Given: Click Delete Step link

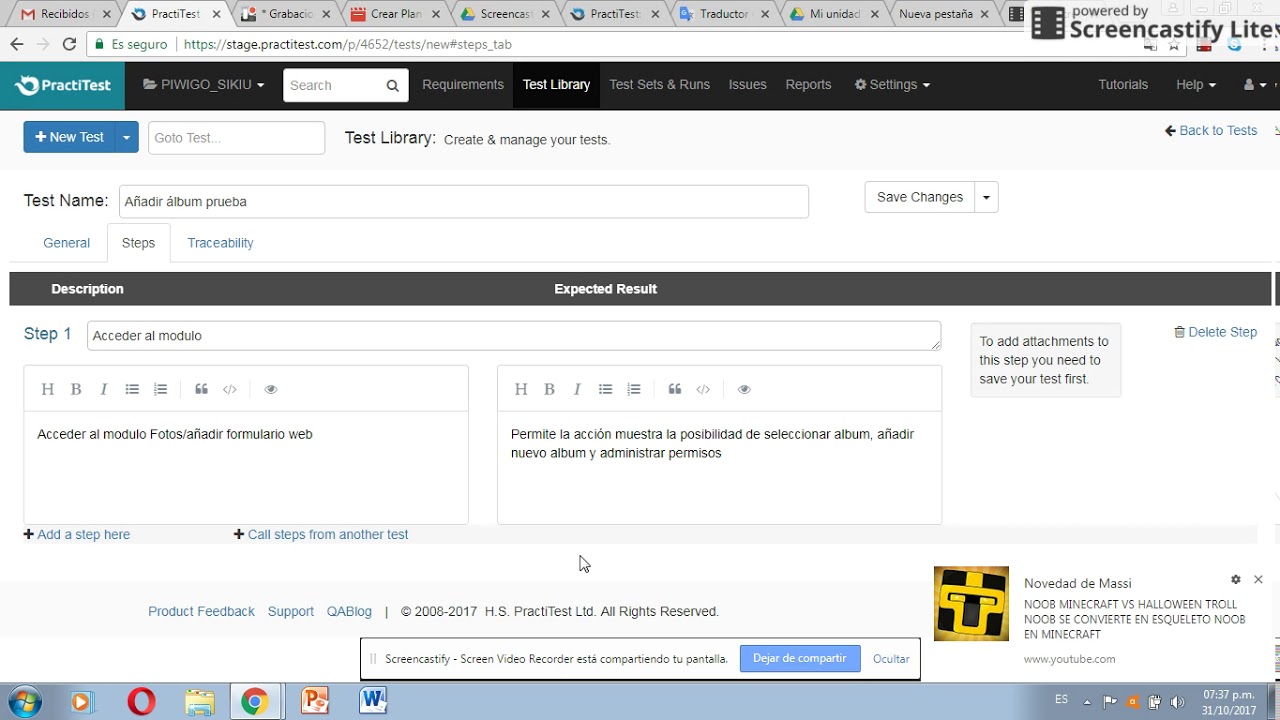Looking at the screenshot, I should (1215, 332).
